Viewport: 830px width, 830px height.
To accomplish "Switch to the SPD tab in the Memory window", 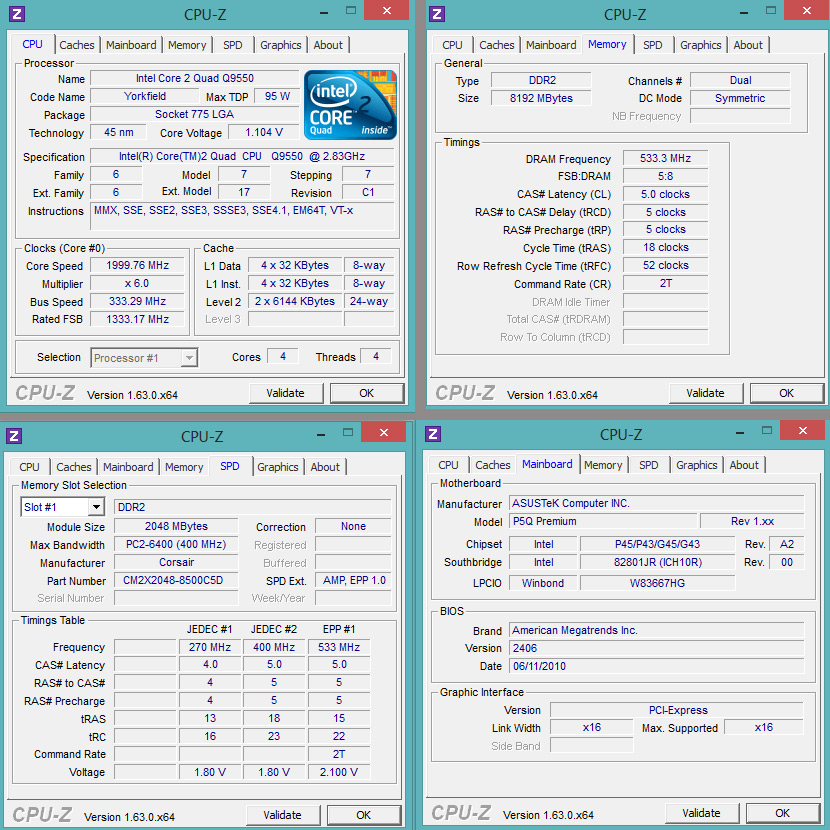I will [653, 45].
